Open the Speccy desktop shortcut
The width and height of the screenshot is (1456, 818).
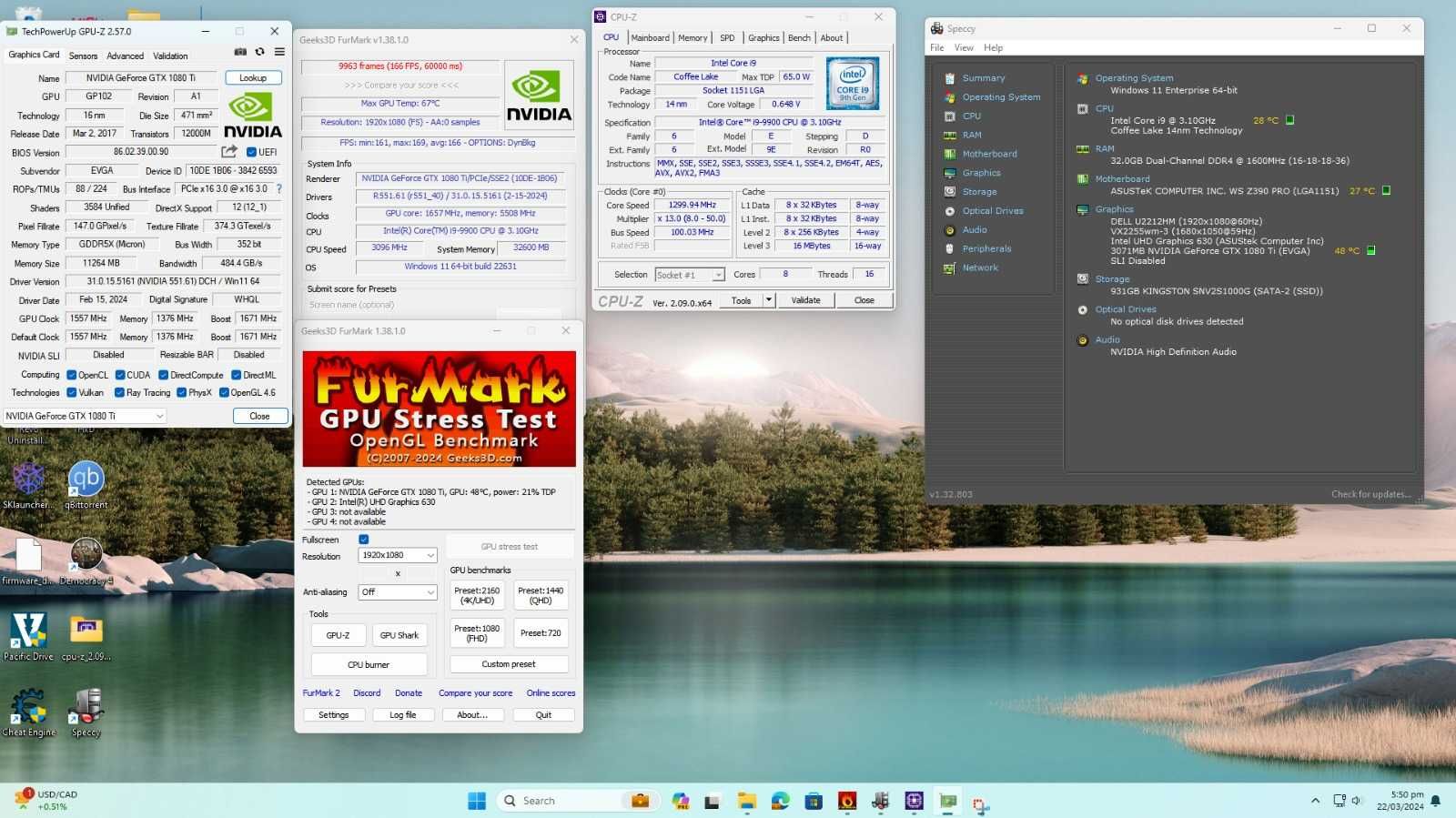(x=86, y=712)
